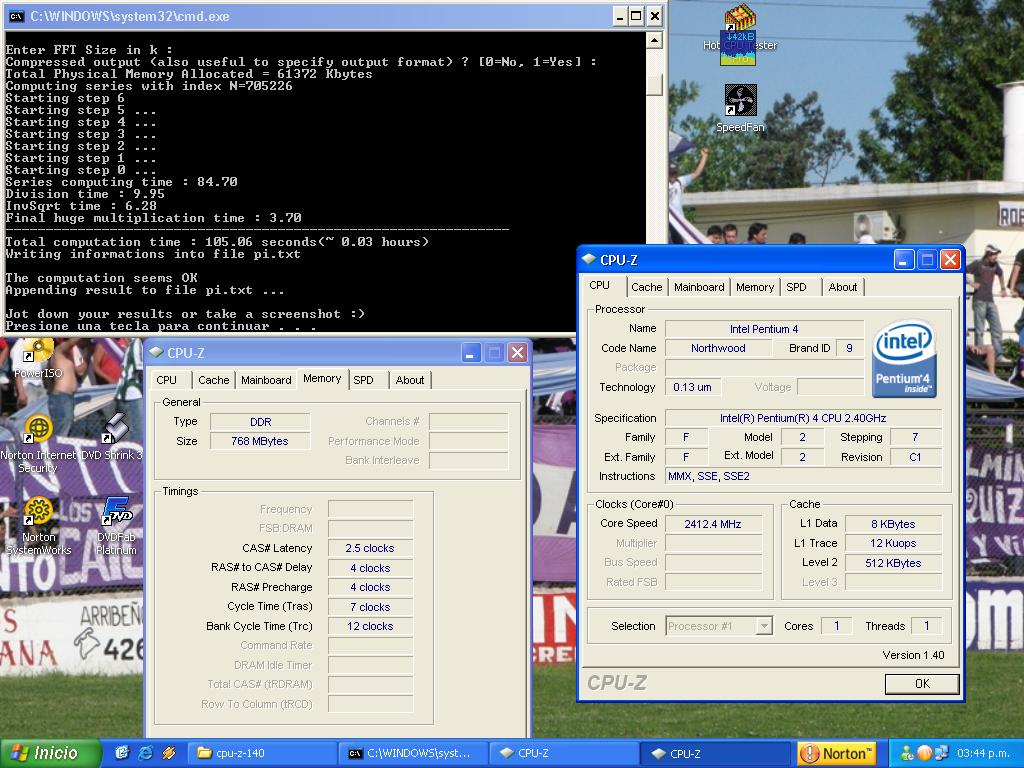The height and width of the screenshot is (768, 1024).
Task: Click the Memory CPU-Z window title icon
Action: click(155, 353)
